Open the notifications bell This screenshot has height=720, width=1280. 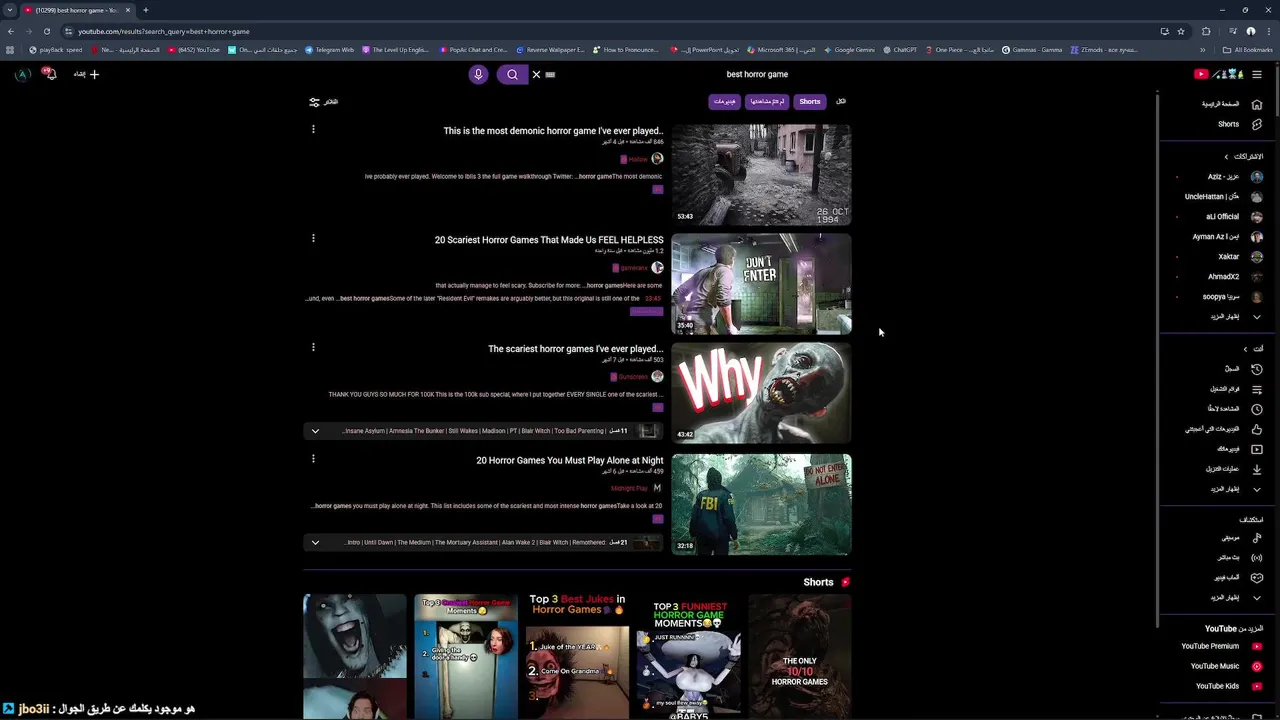pyautogui.click(x=49, y=74)
